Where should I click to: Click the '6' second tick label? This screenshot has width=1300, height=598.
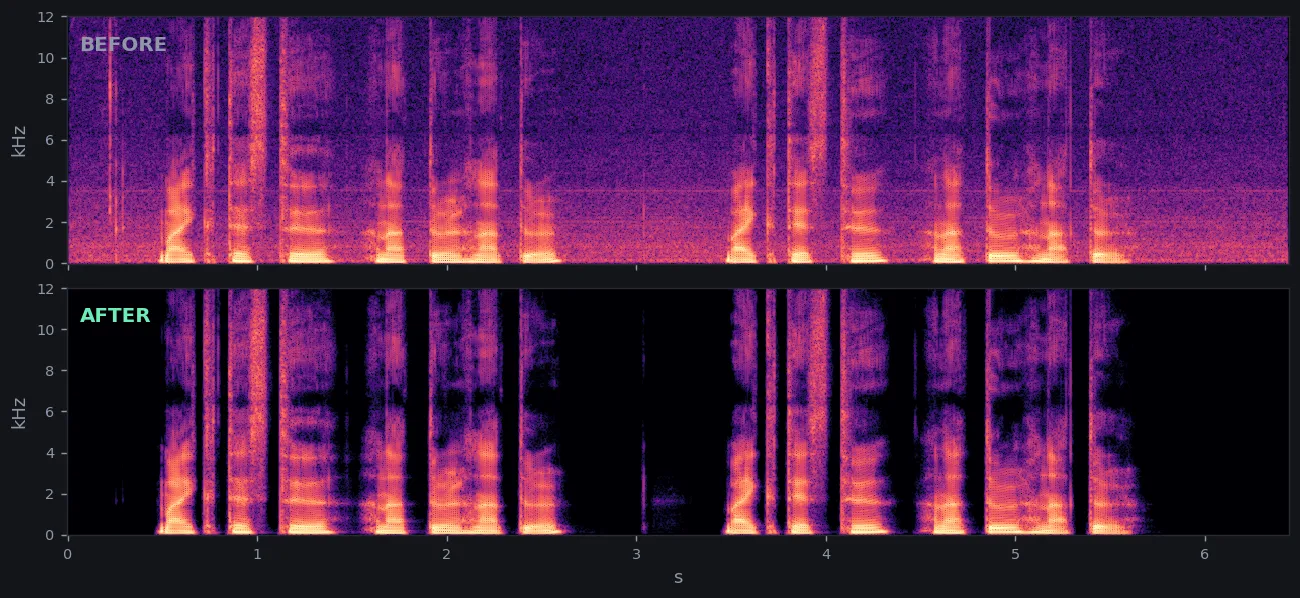click(1205, 555)
